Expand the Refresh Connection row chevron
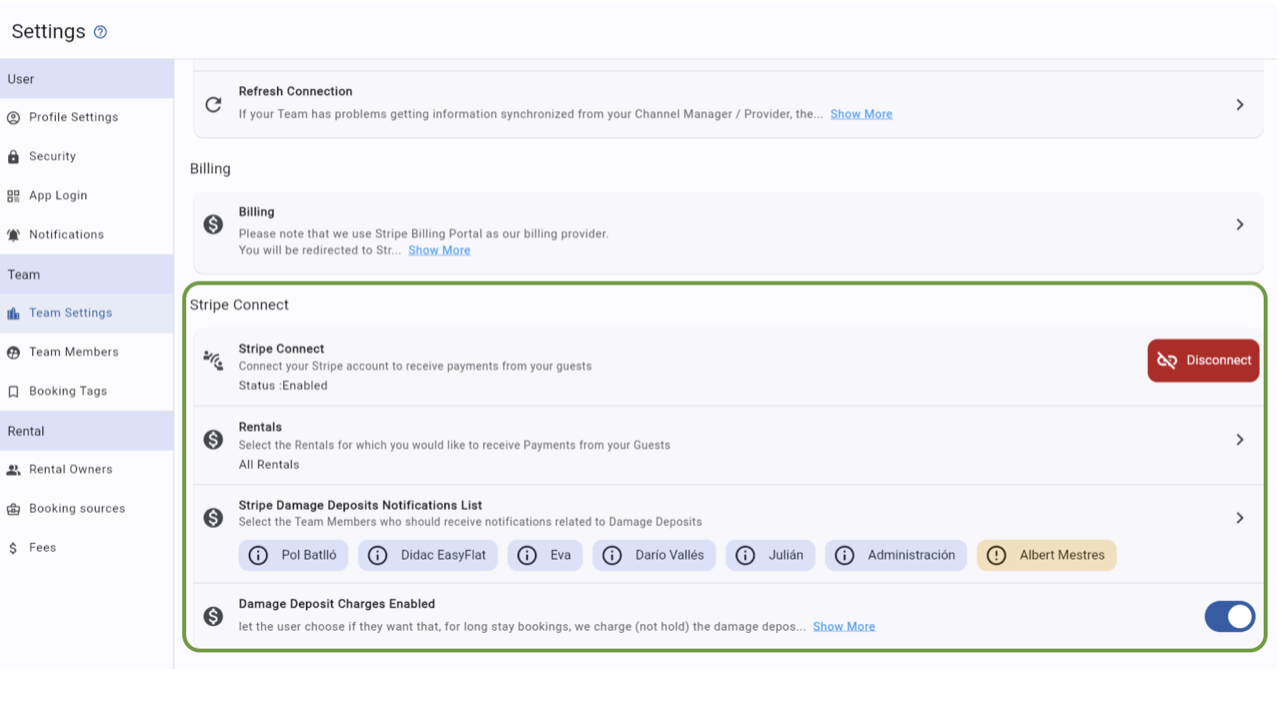This screenshot has height=702, width=1286. 1239,104
